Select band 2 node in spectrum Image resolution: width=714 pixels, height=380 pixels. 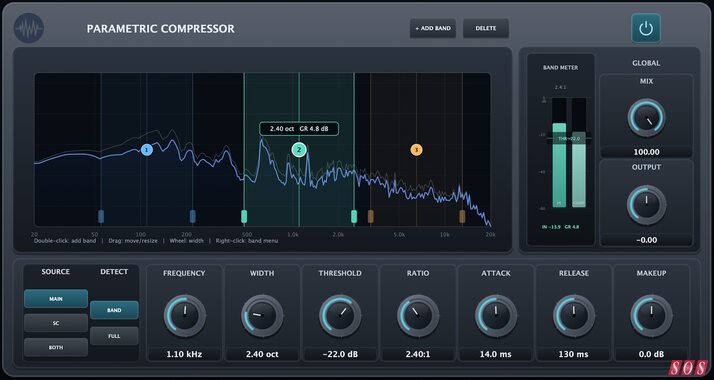click(x=299, y=149)
